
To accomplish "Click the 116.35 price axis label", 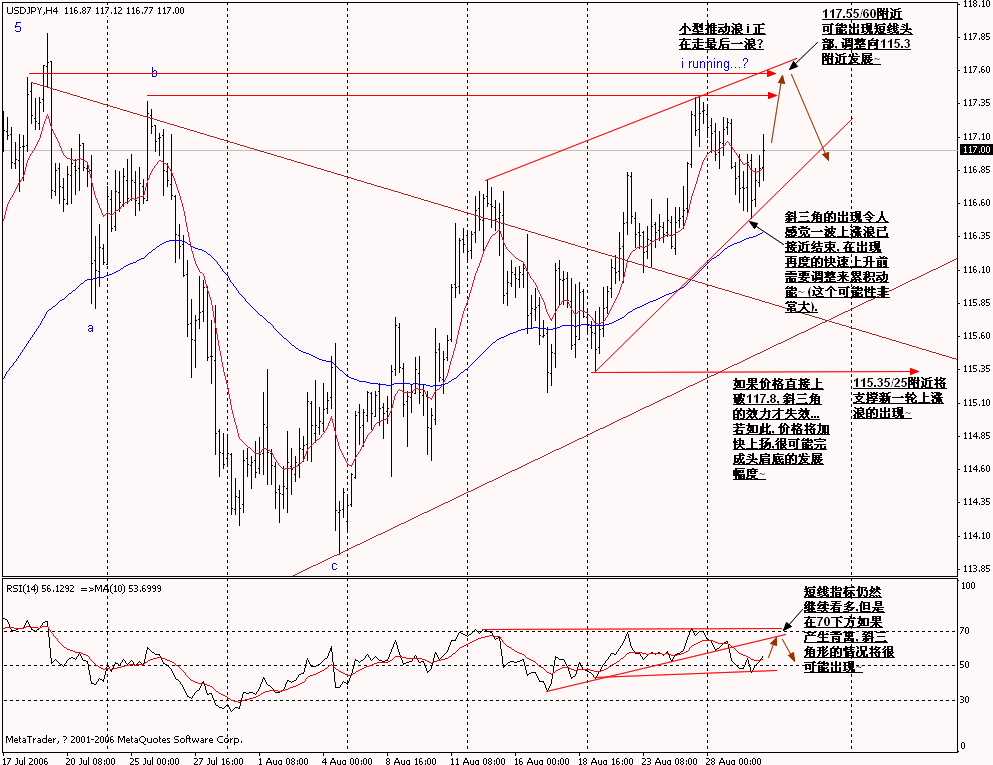I will pos(976,236).
